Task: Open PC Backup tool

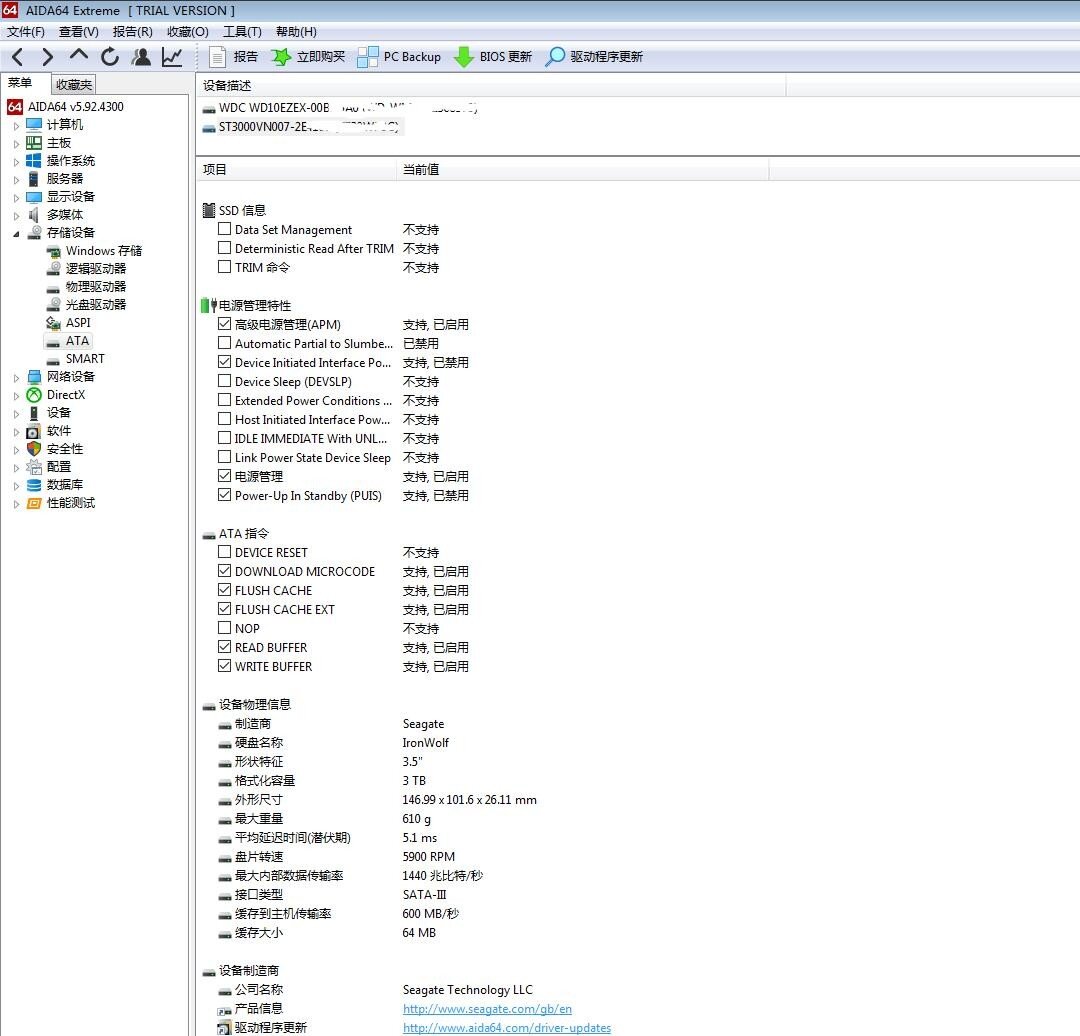Action: (399, 56)
